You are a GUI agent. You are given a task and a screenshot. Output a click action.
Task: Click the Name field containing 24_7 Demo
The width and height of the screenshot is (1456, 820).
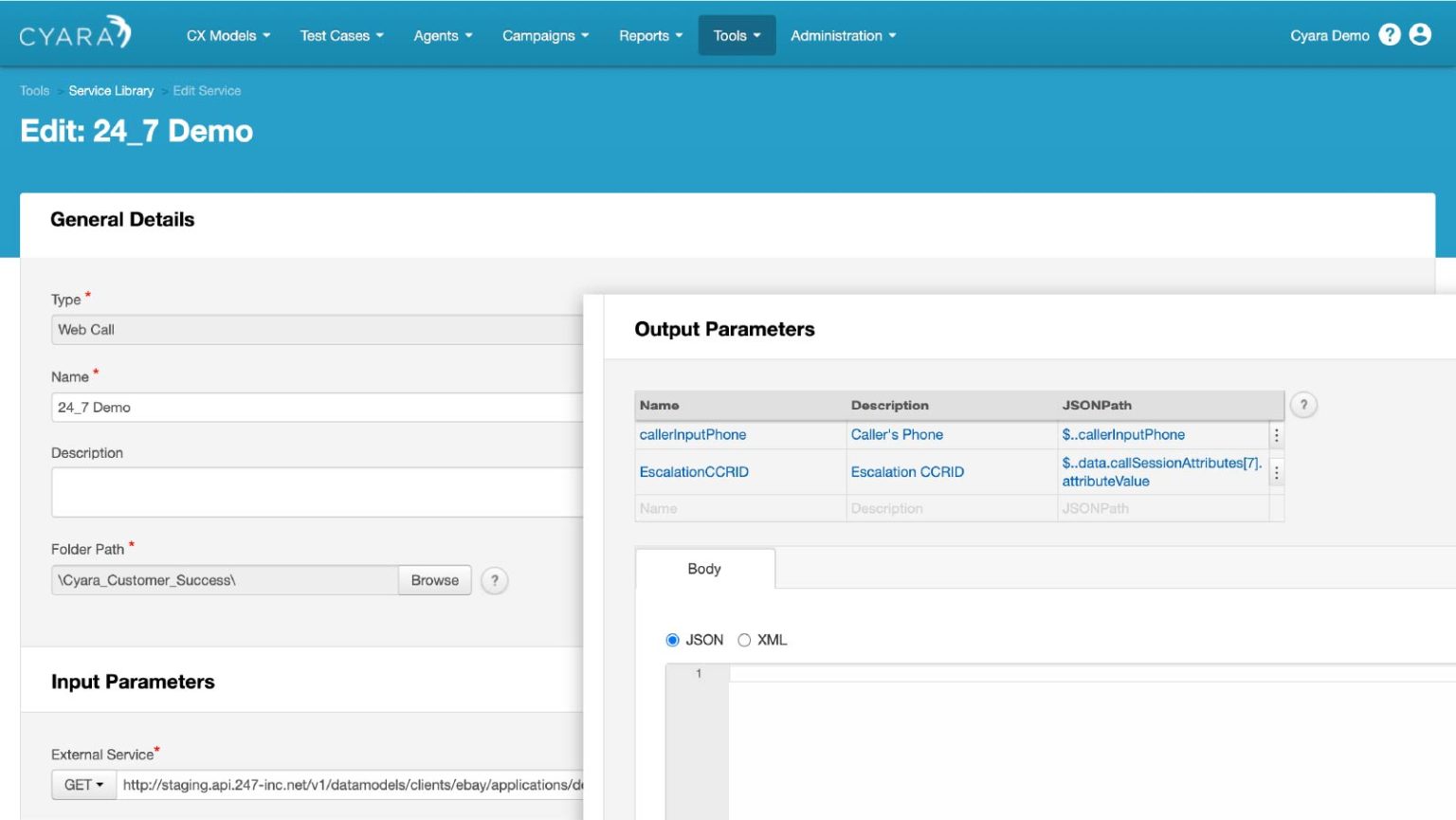point(284,407)
